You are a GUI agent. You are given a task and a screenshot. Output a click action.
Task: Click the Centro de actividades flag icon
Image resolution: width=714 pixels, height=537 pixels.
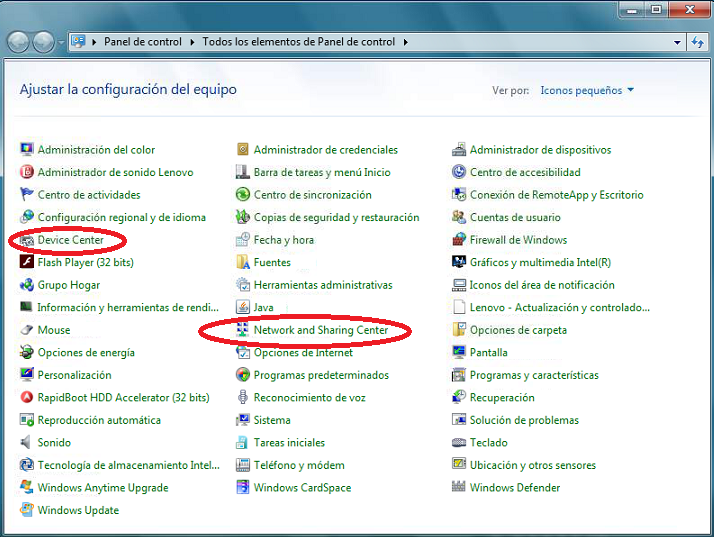pos(27,194)
